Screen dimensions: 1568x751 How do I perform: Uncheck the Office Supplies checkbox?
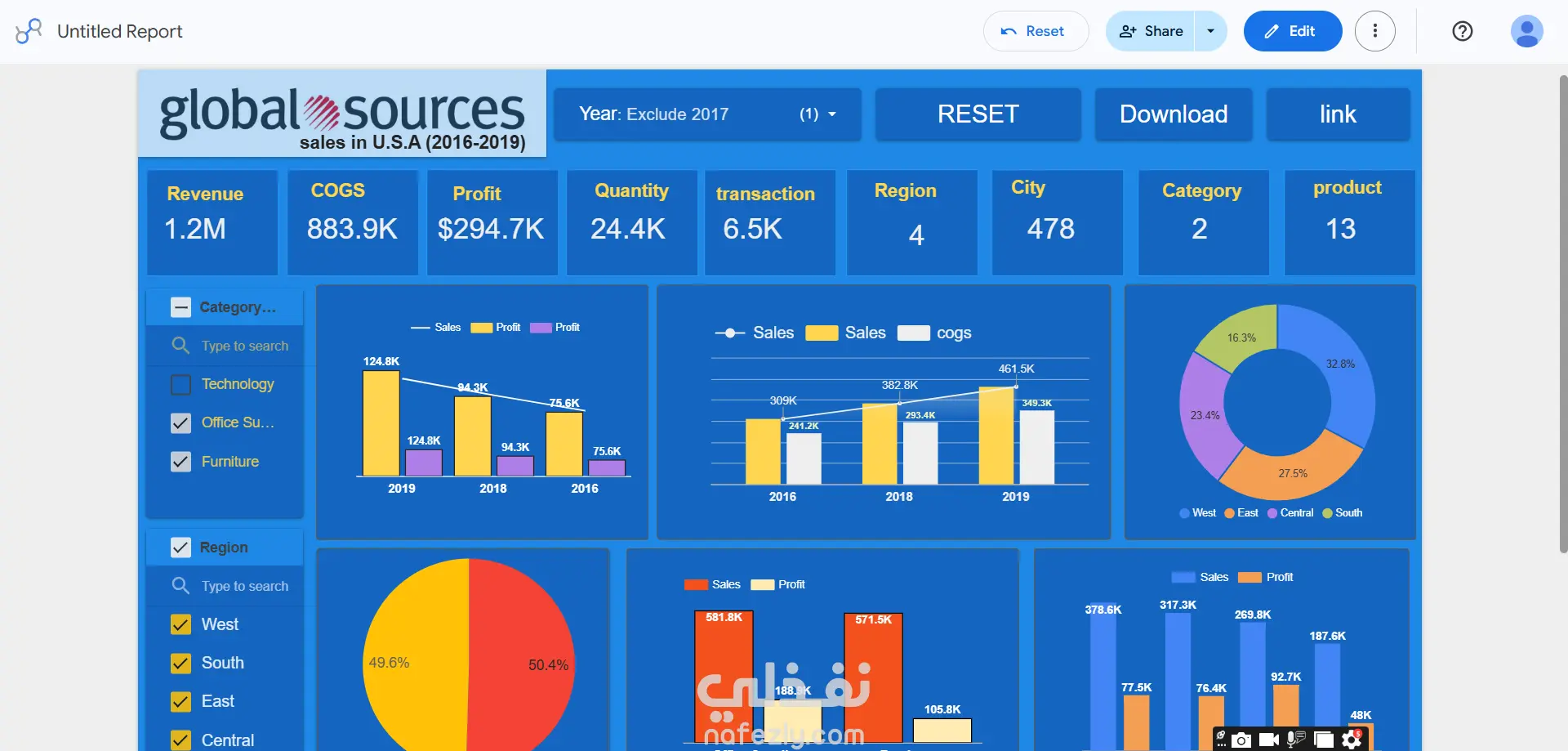(x=180, y=422)
